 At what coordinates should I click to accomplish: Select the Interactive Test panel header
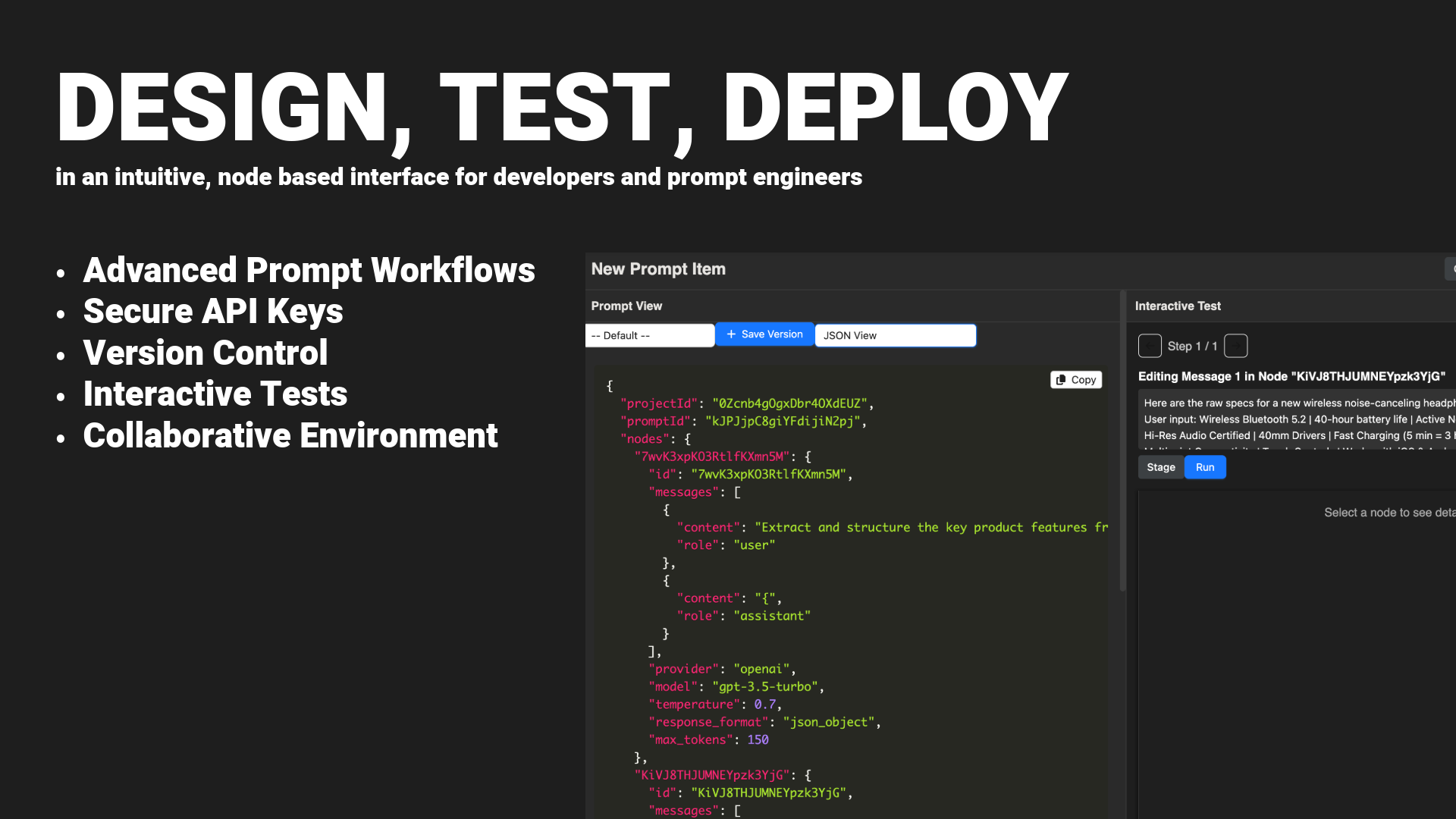[x=1178, y=306]
